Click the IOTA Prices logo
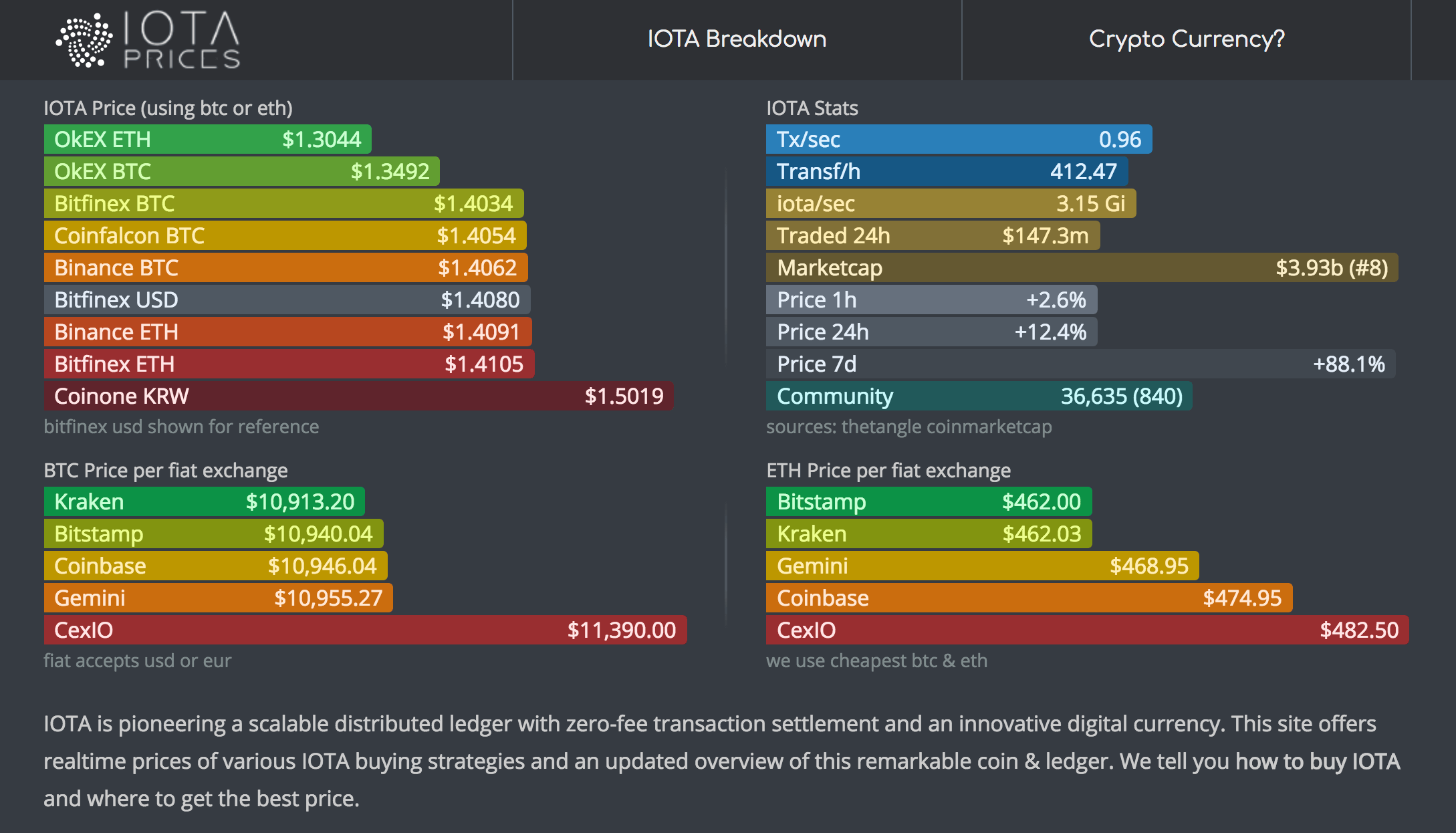 [x=148, y=40]
